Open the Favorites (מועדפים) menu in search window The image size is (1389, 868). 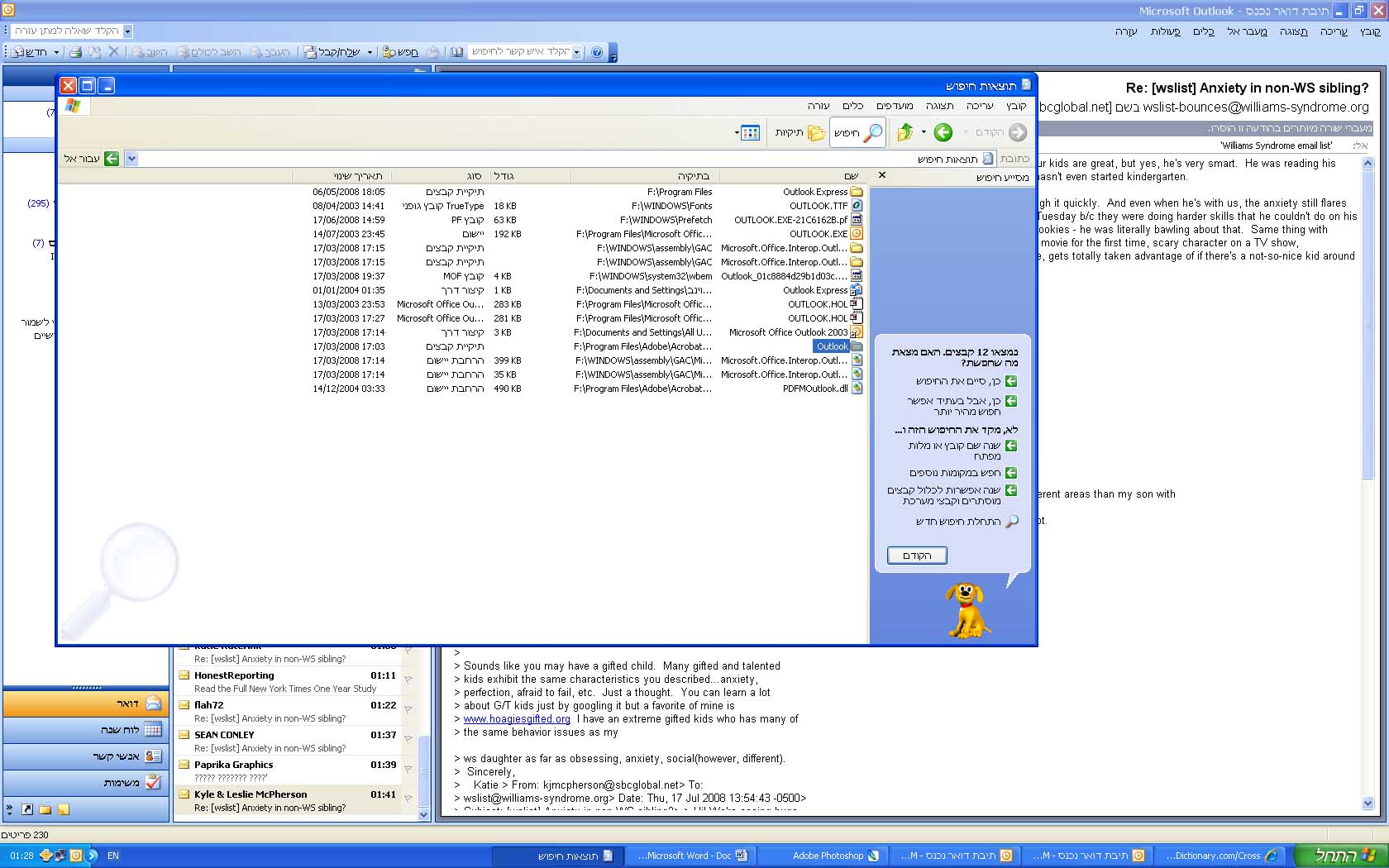tap(895, 106)
